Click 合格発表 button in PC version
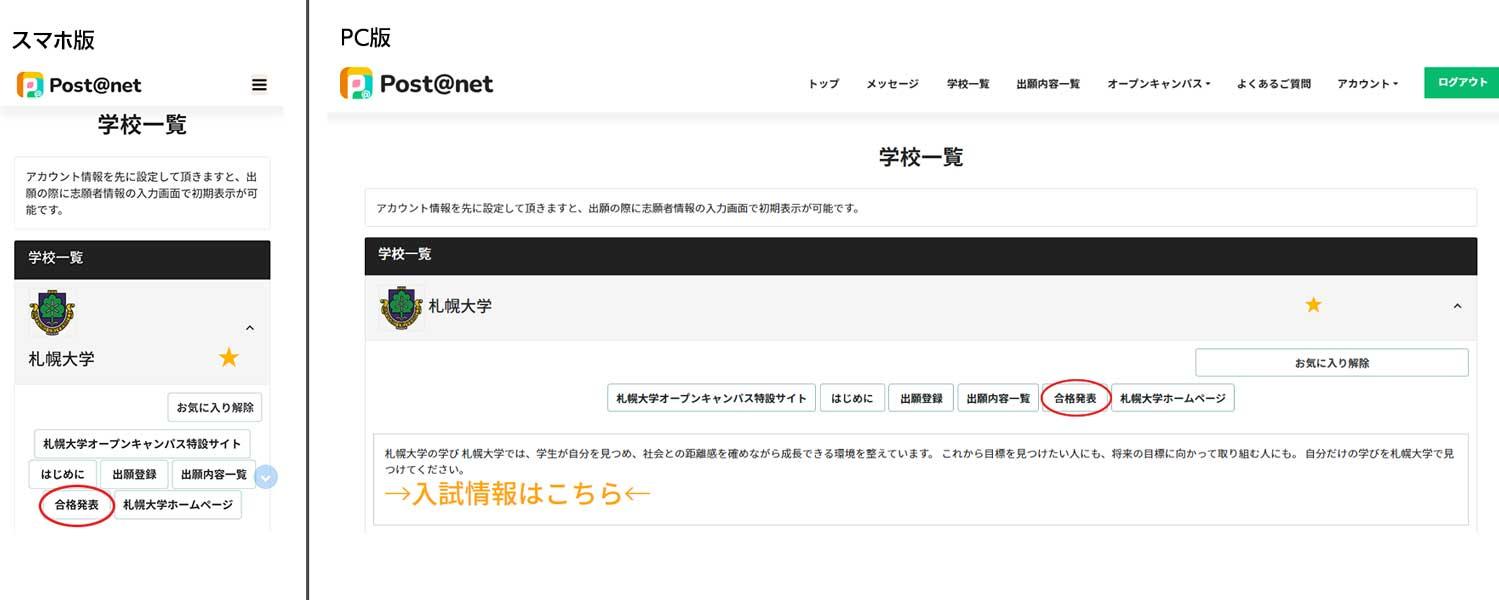Image resolution: width=1499 pixels, height=600 pixels. (x=1075, y=398)
